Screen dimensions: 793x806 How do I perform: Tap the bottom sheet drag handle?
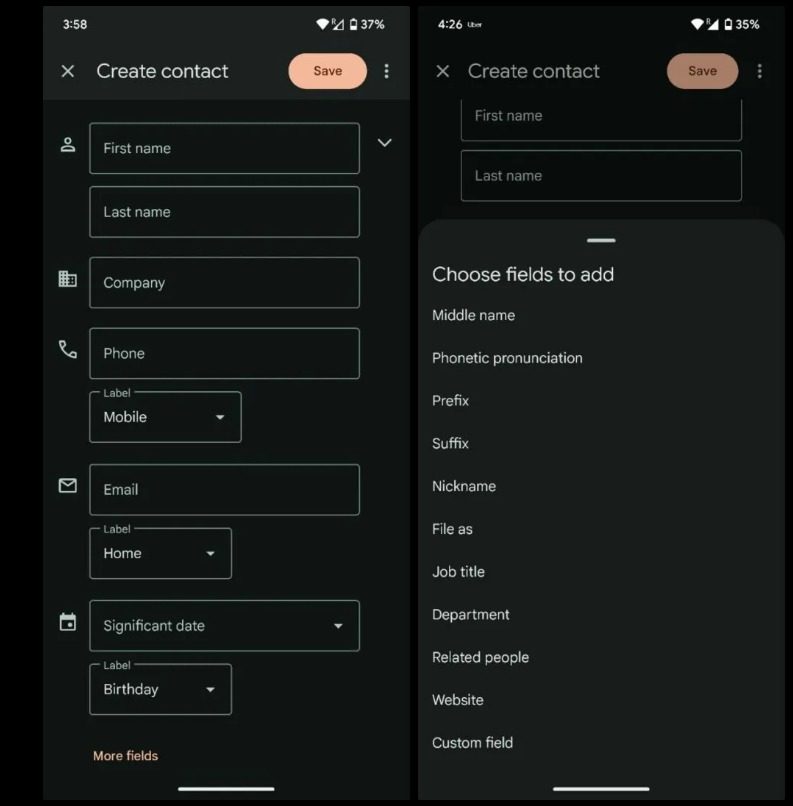(601, 241)
